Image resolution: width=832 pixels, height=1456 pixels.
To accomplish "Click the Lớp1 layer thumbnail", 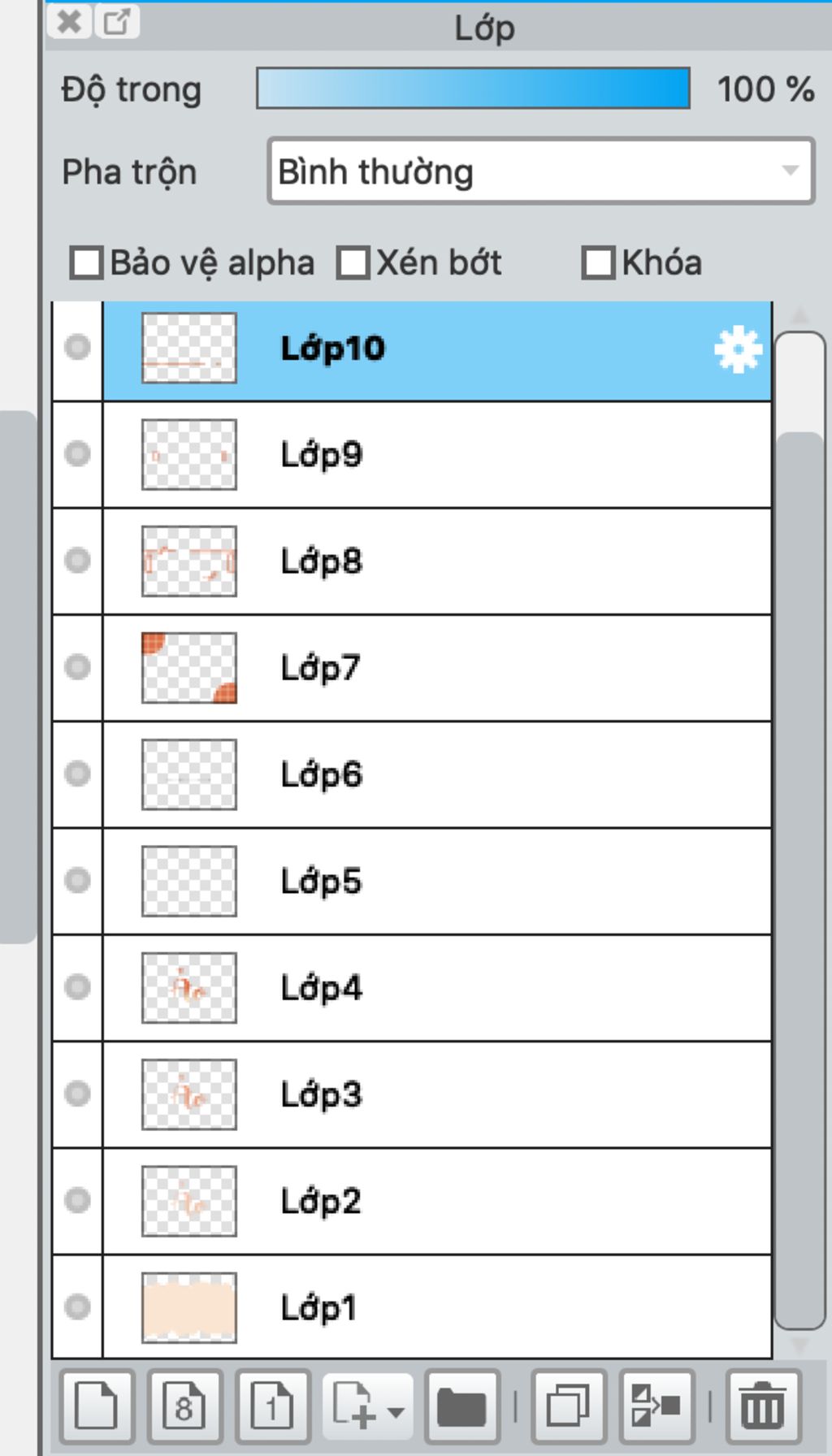I will click(189, 1307).
